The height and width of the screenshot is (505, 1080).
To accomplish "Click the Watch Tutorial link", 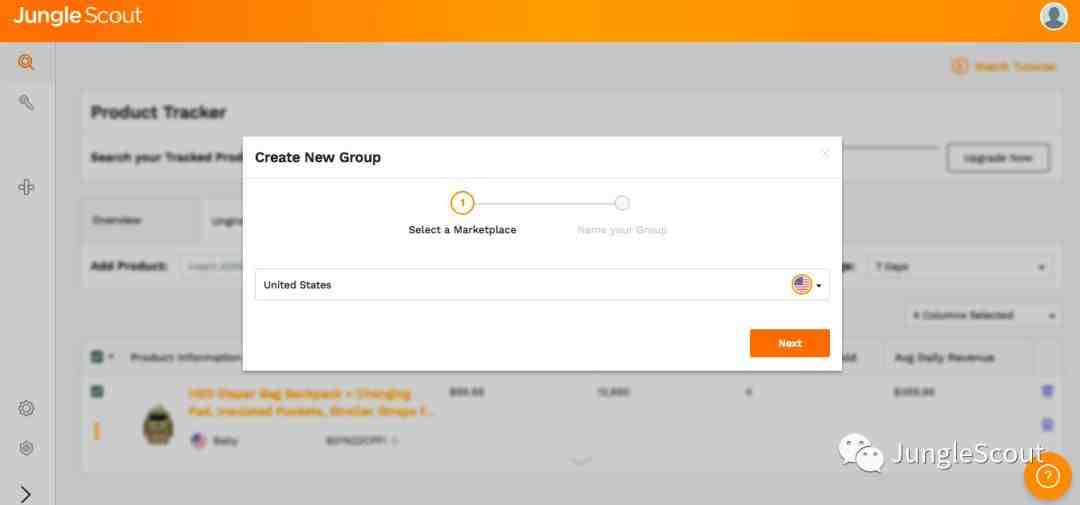I will 1004,67.
